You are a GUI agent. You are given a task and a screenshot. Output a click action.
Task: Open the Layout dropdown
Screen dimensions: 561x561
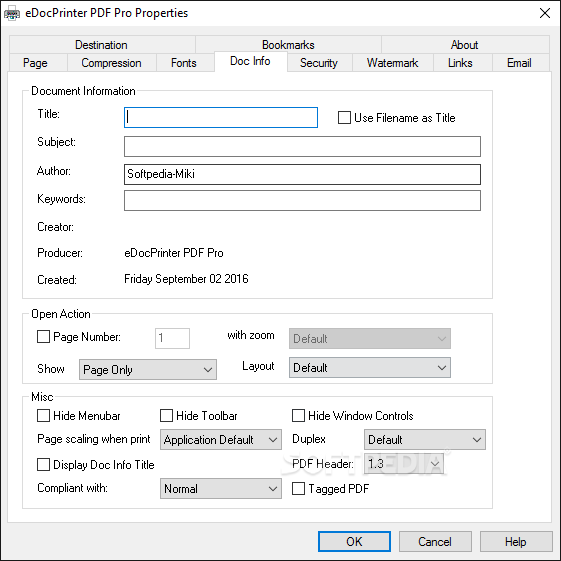370,367
